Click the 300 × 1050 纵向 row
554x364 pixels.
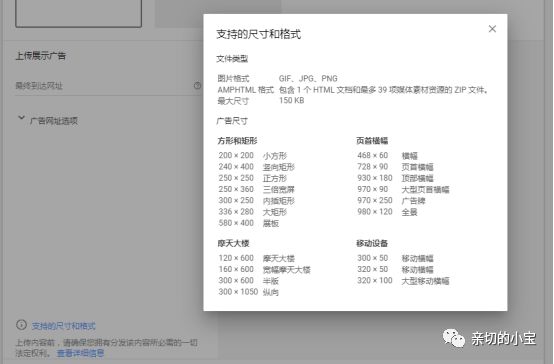[x=249, y=292]
